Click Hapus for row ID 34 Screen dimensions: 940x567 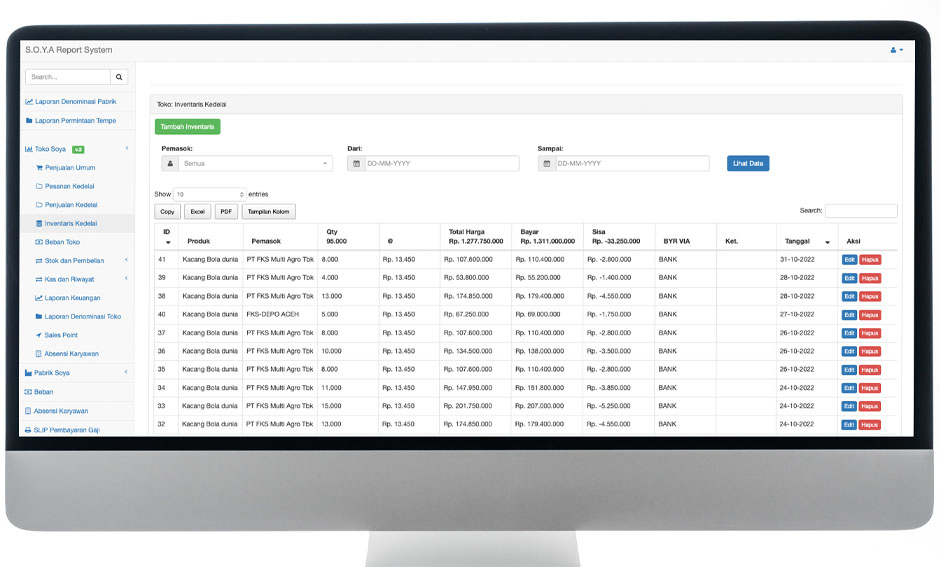point(870,388)
